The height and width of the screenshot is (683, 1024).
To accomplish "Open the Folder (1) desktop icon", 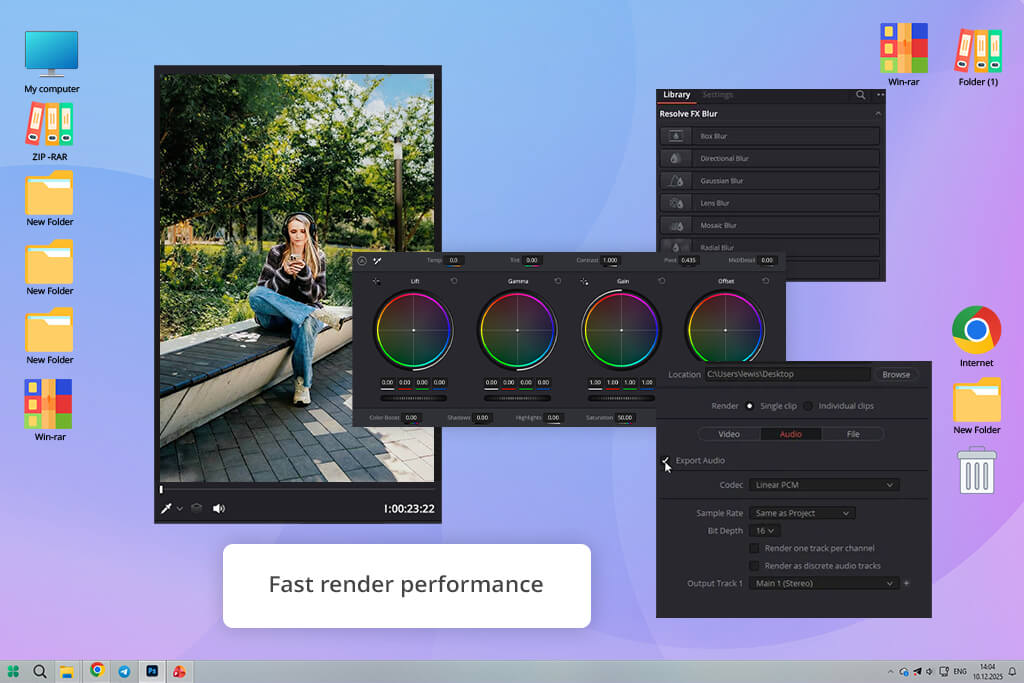I will (978, 57).
